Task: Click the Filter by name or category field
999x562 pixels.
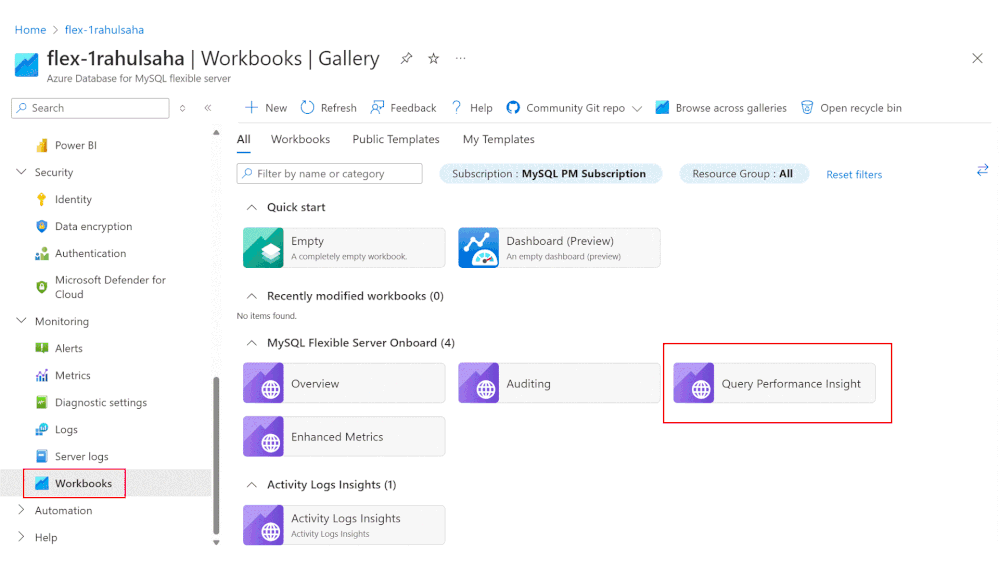Action: [335, 174]
